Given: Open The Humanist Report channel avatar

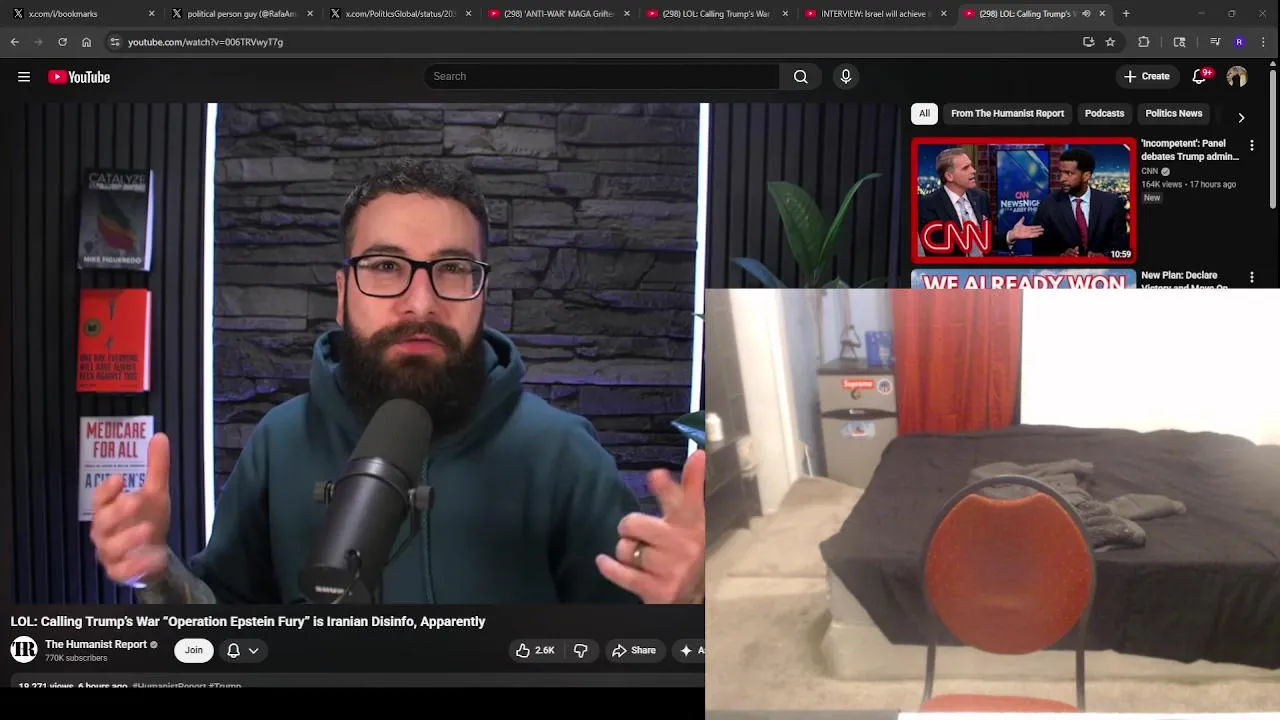Looking at the screenshot, I should 24,650.
